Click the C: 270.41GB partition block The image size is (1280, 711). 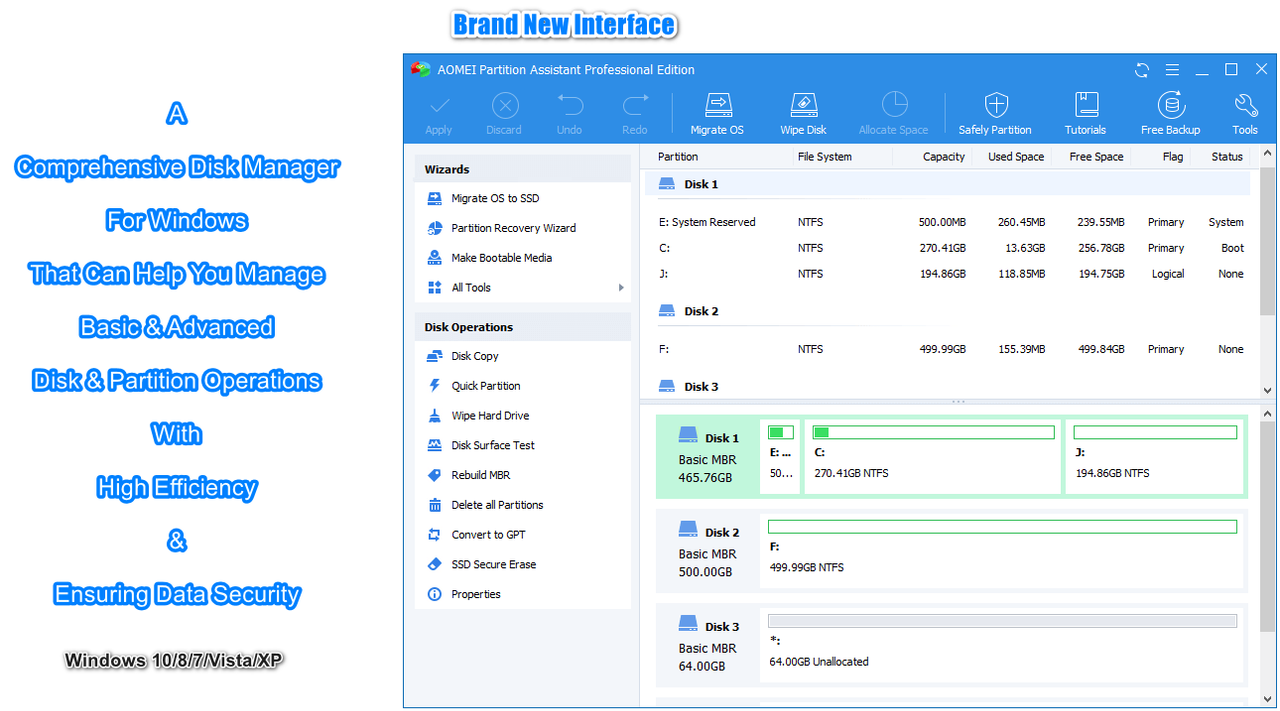click(x=933, y=457)
